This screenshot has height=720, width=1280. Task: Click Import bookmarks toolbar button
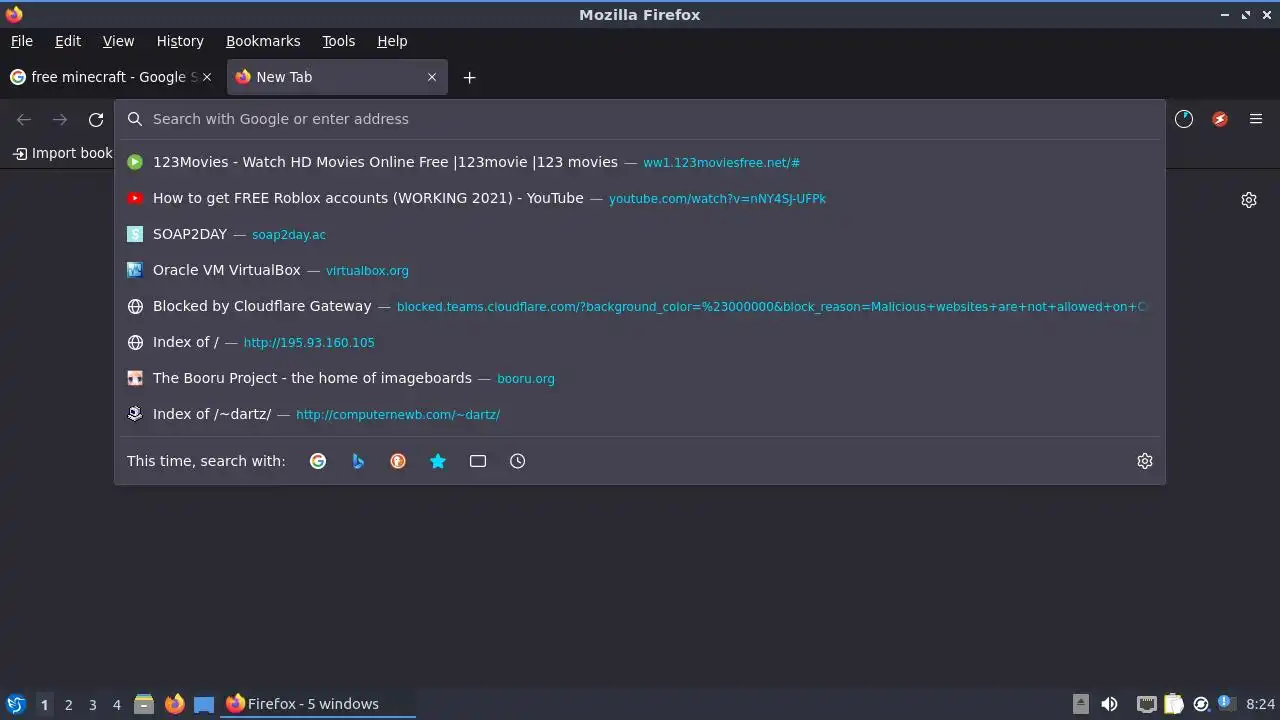(x=62, y=153)
